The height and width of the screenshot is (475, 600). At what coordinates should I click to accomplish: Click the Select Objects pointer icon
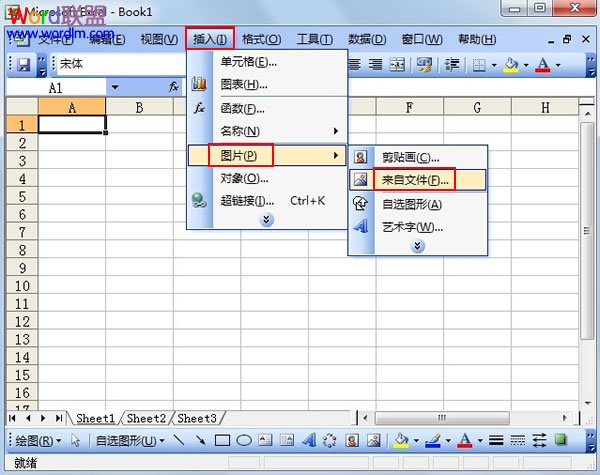click(x=75, y=441)
